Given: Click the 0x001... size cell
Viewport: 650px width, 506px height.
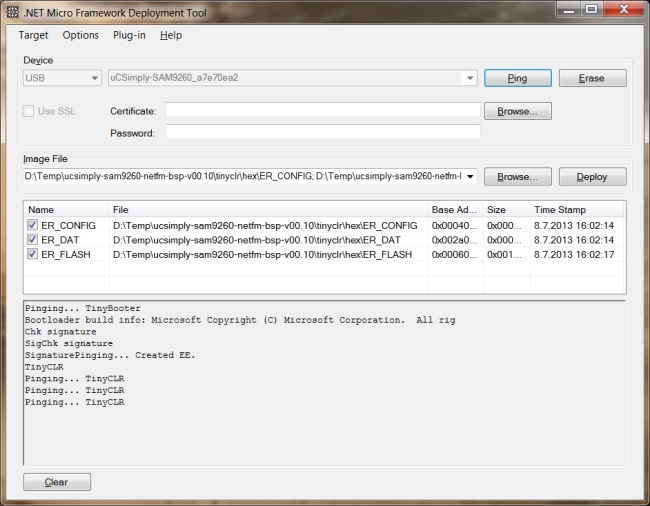Looking at the screenshot, I should 504,254.
